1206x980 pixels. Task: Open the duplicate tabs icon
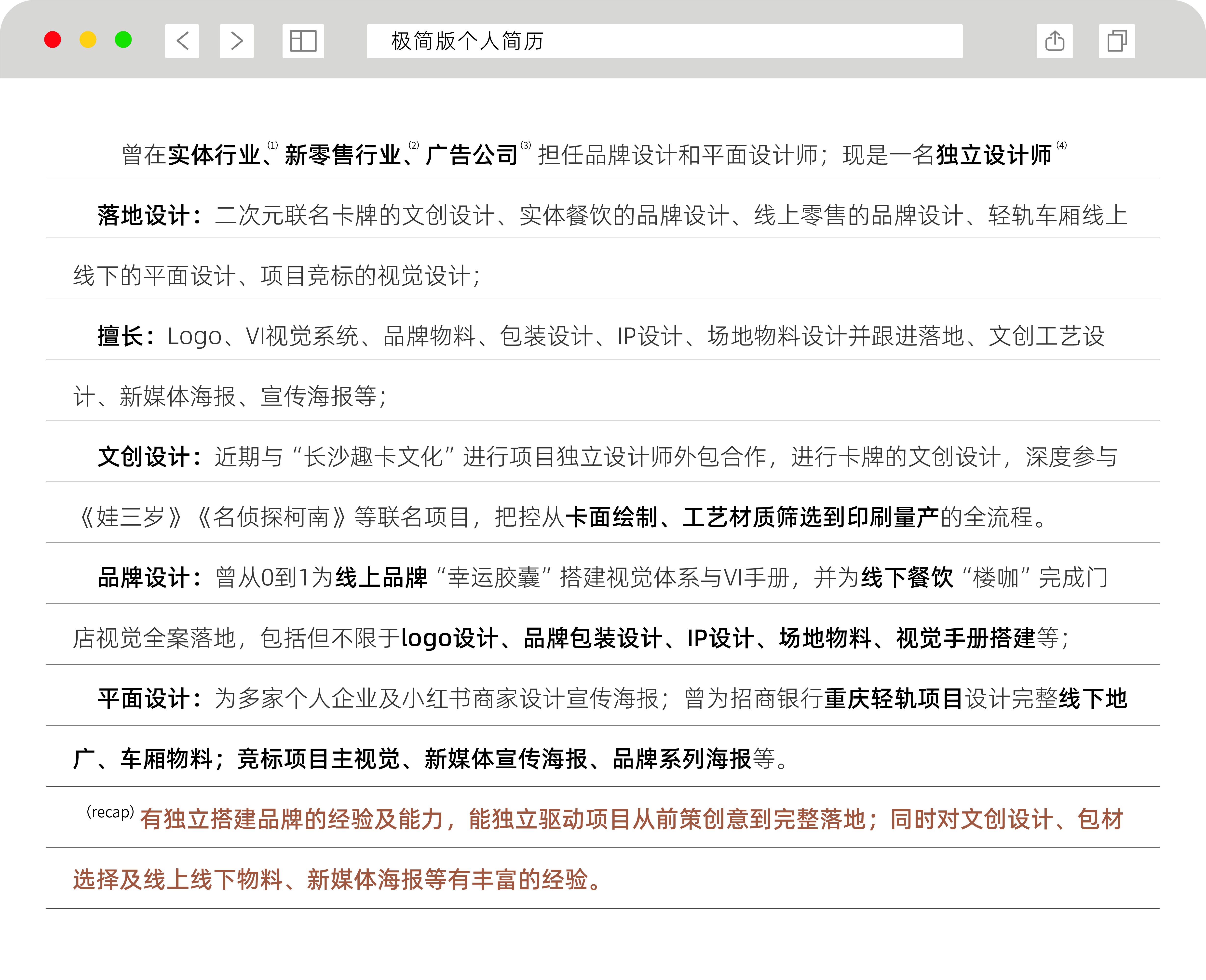(1117, 41)
